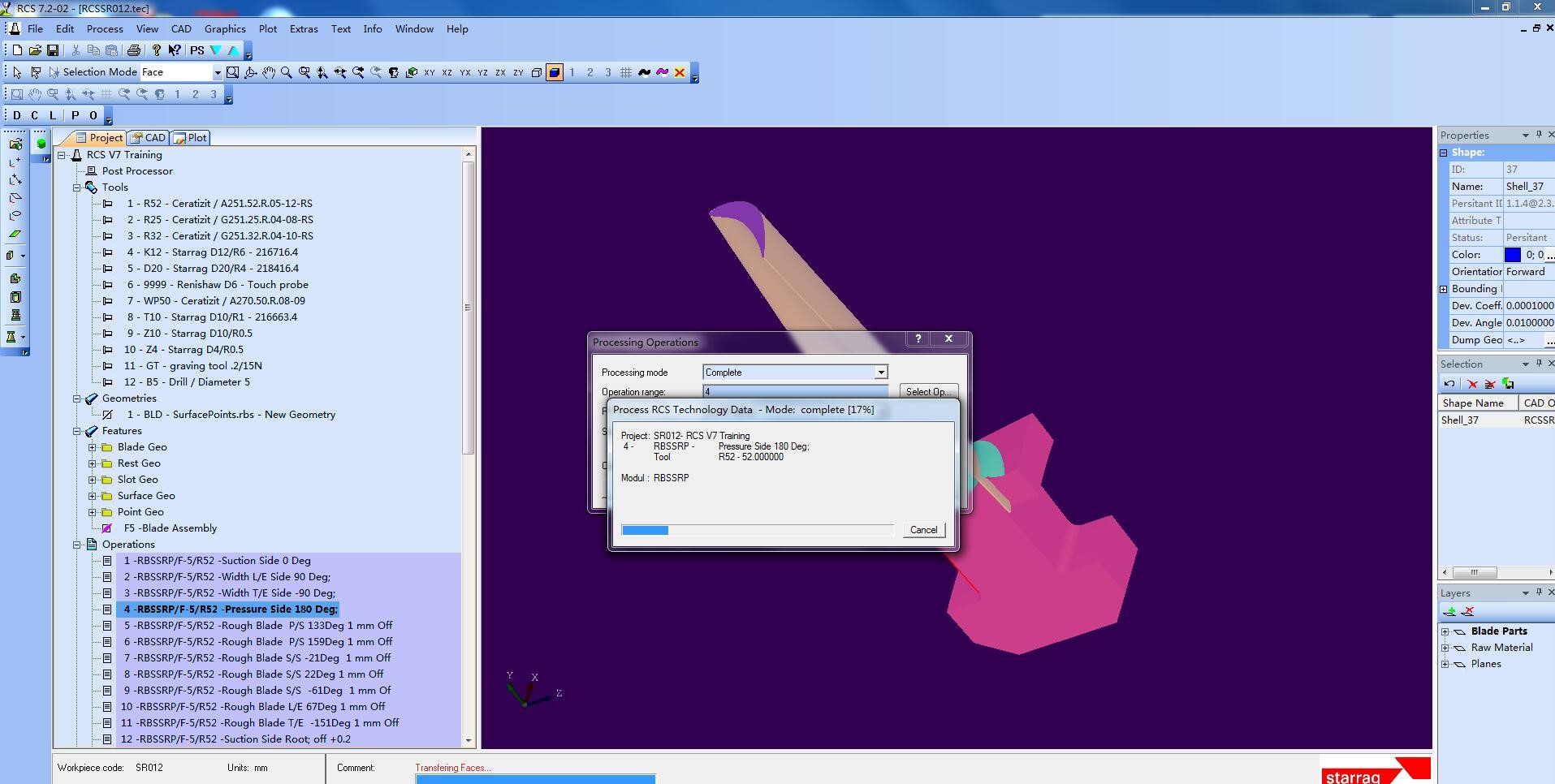This screenshot has height=784, width=1555.
Task: Click the red X toolbar icon
Action: click(680, 72)
